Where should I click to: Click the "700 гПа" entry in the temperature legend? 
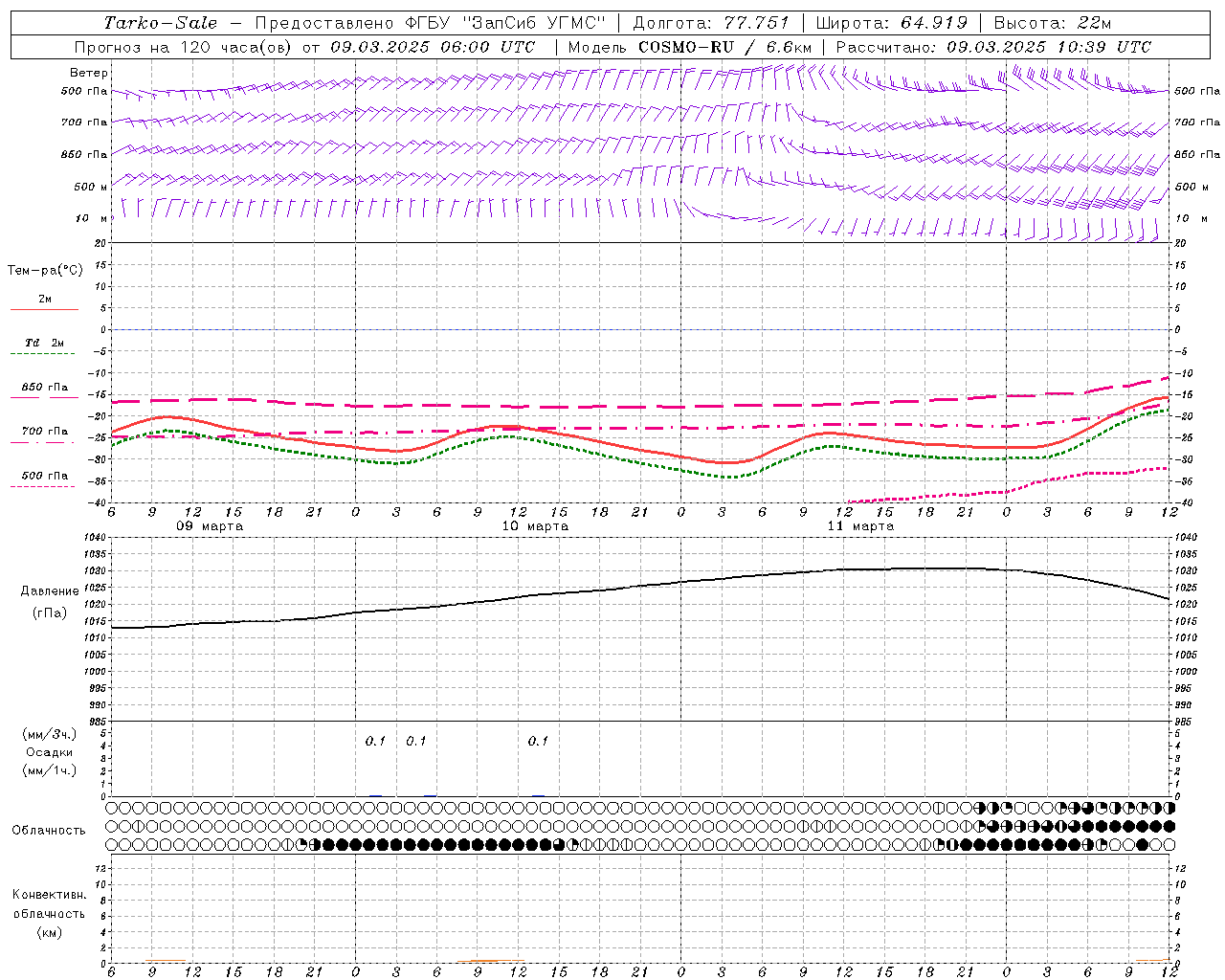(x=45, y=432)
